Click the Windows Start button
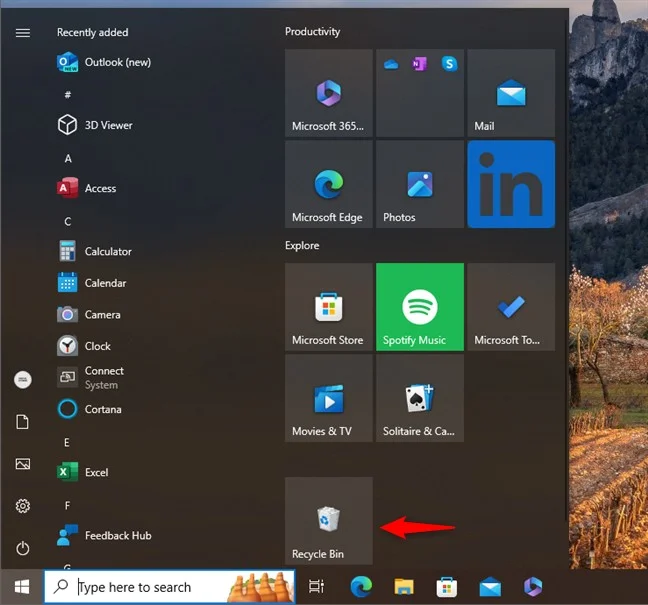Image resolution: width=648 pixels, height=605 pixels. tap(22, 587)
